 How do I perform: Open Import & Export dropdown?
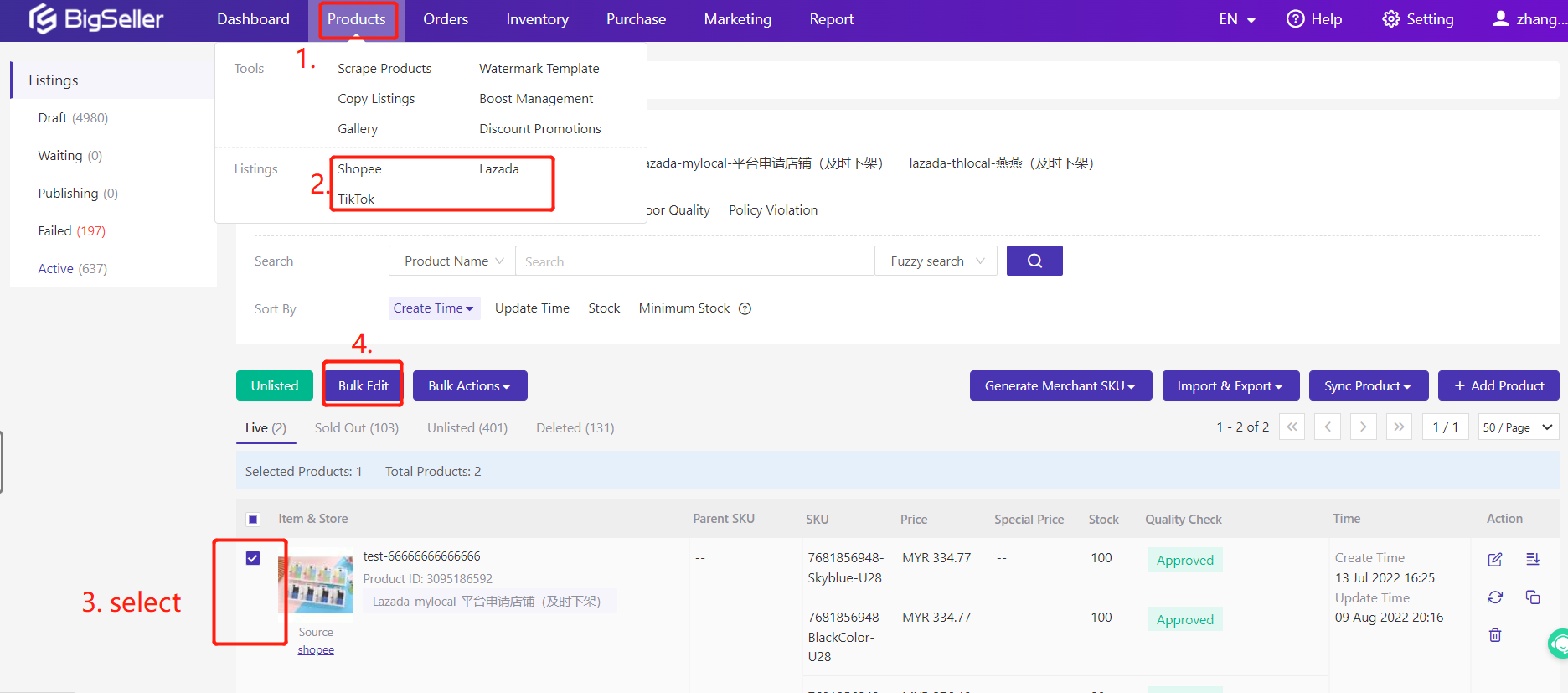click(1230, 385)
